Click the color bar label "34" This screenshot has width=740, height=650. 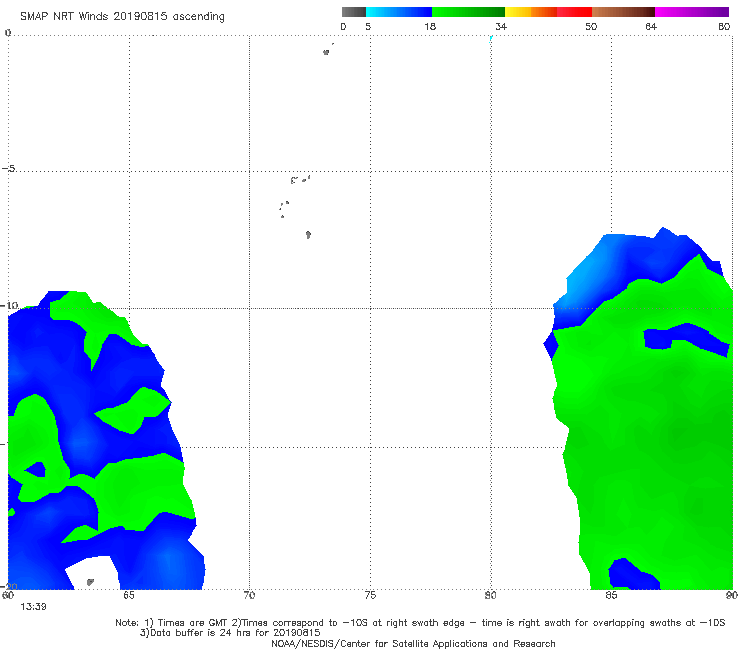[x=501, y=27]
